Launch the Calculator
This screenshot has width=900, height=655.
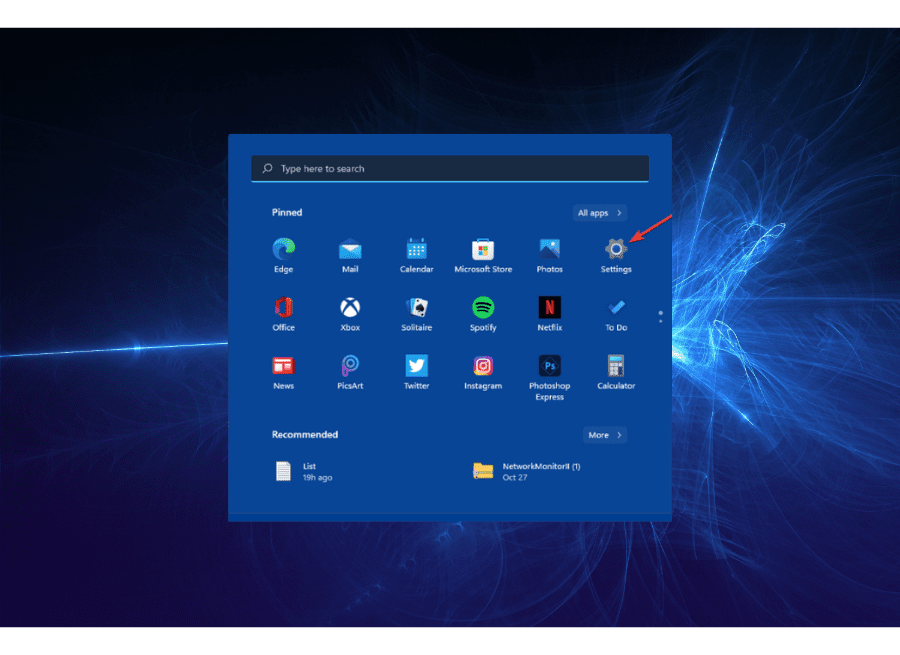point(616,367)
